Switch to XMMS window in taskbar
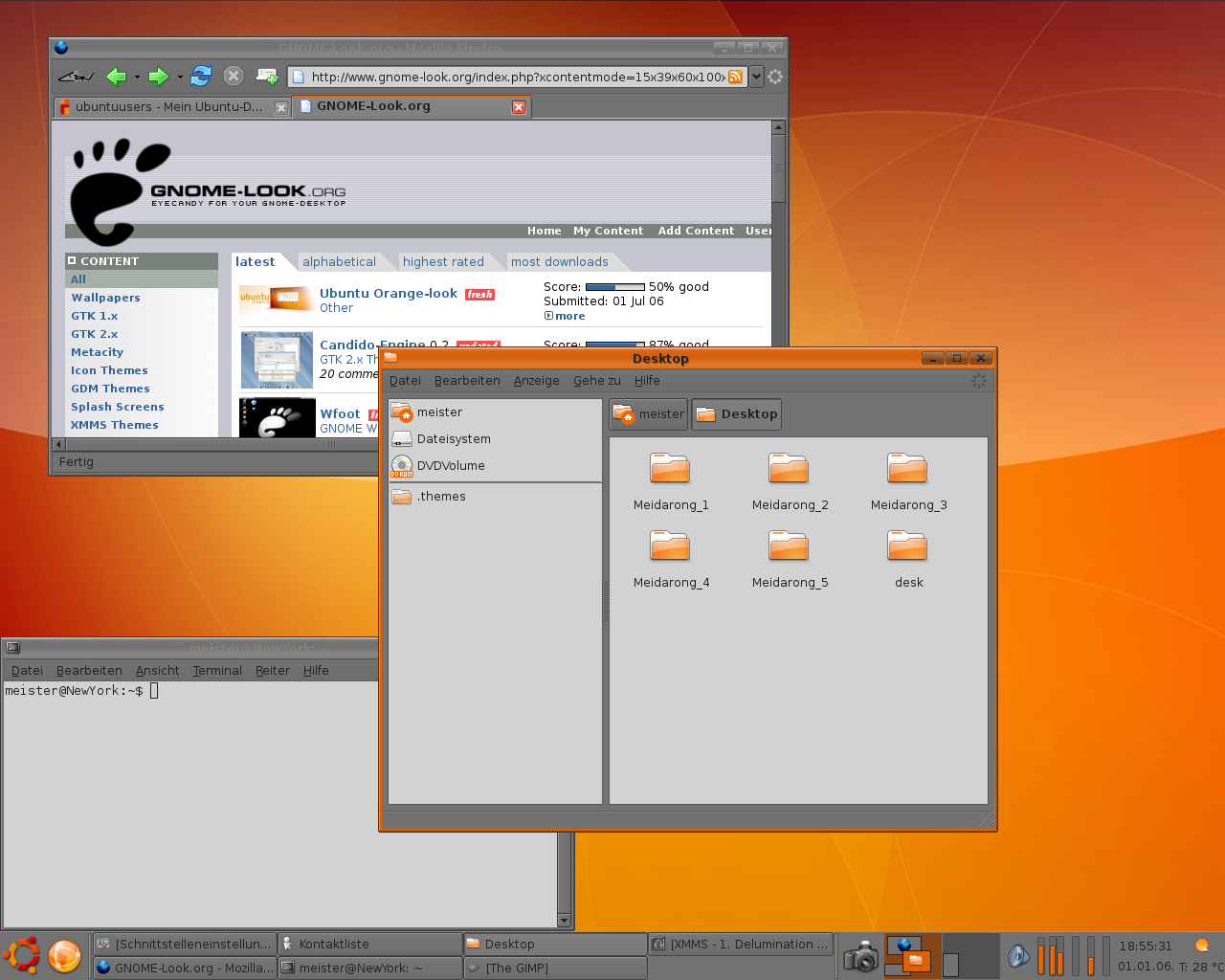 pos(742,945)
